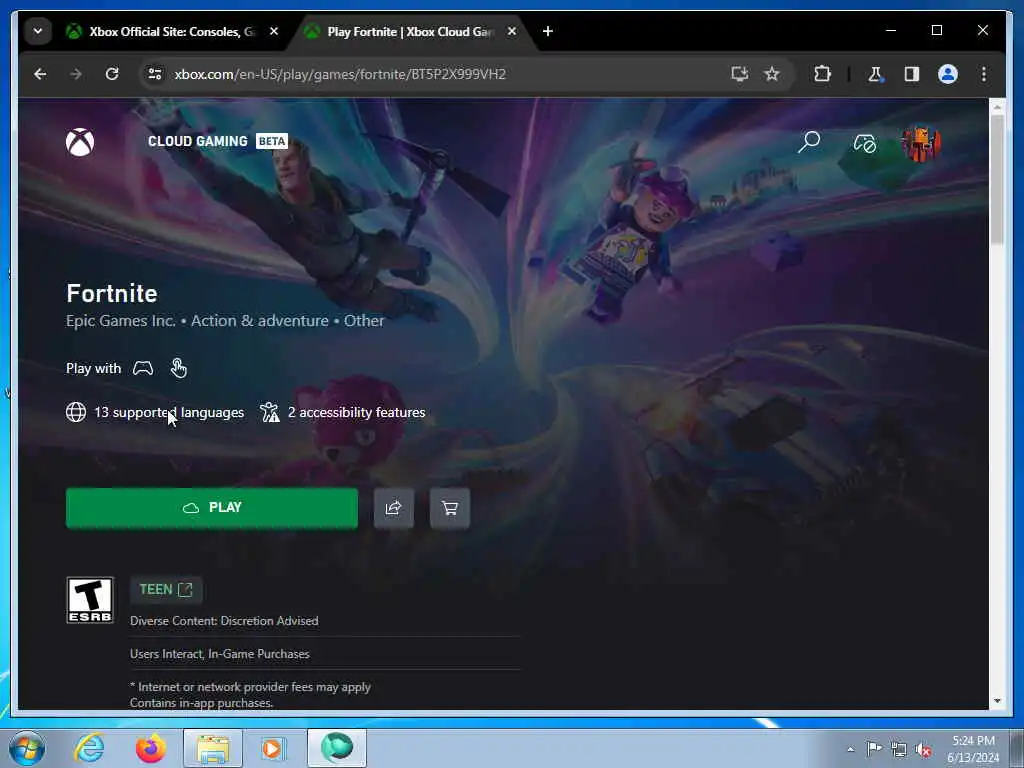Click the accessibility person icon
Viewport: 1024px width, 768px height.
point(270,412)
